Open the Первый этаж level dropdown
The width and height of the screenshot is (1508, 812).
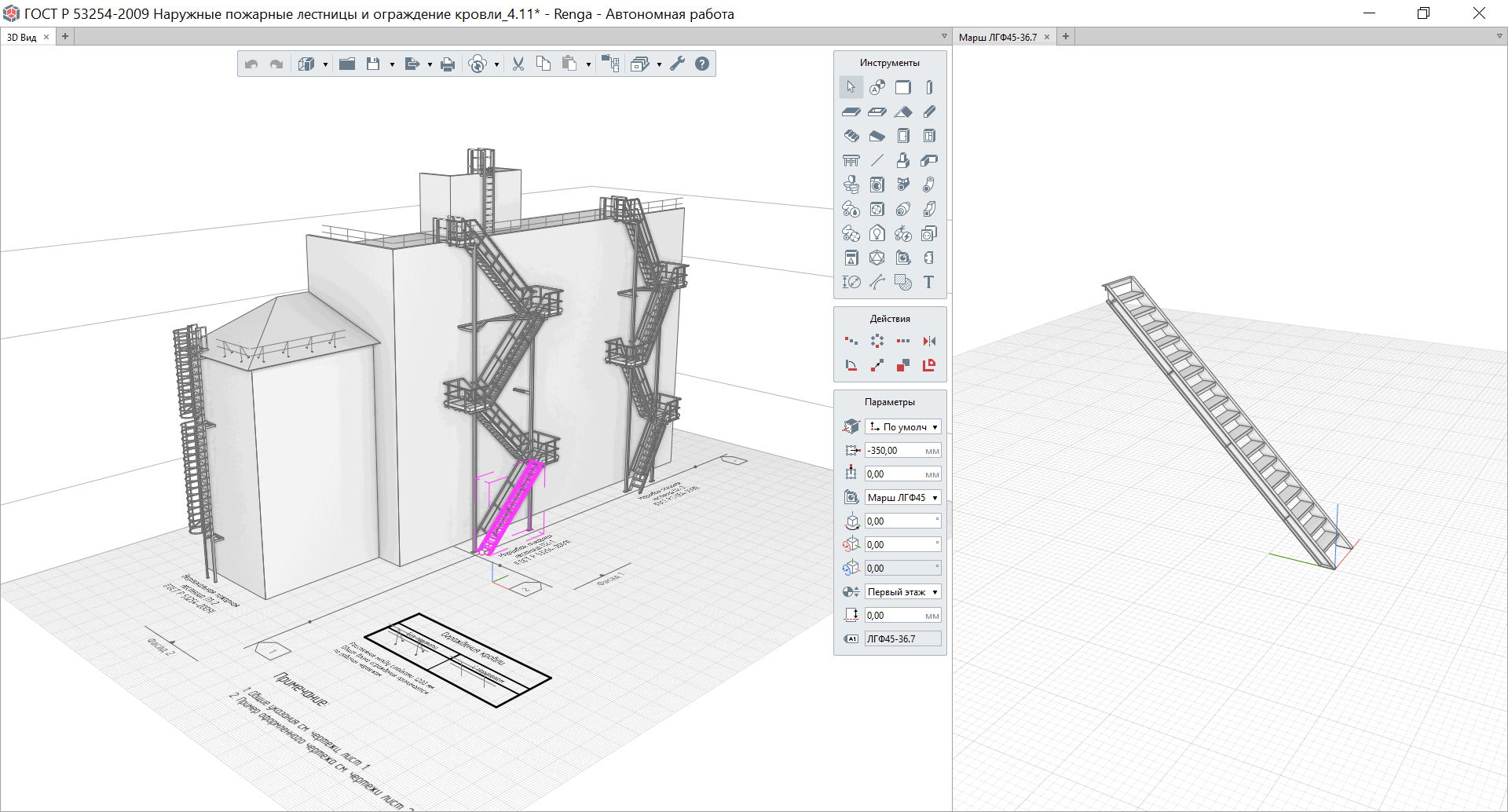(903, 592)
